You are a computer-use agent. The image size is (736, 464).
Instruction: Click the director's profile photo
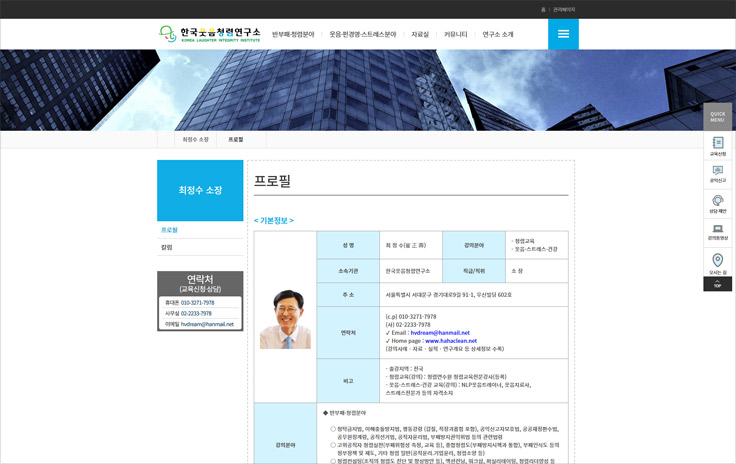[x=285, y=319]
